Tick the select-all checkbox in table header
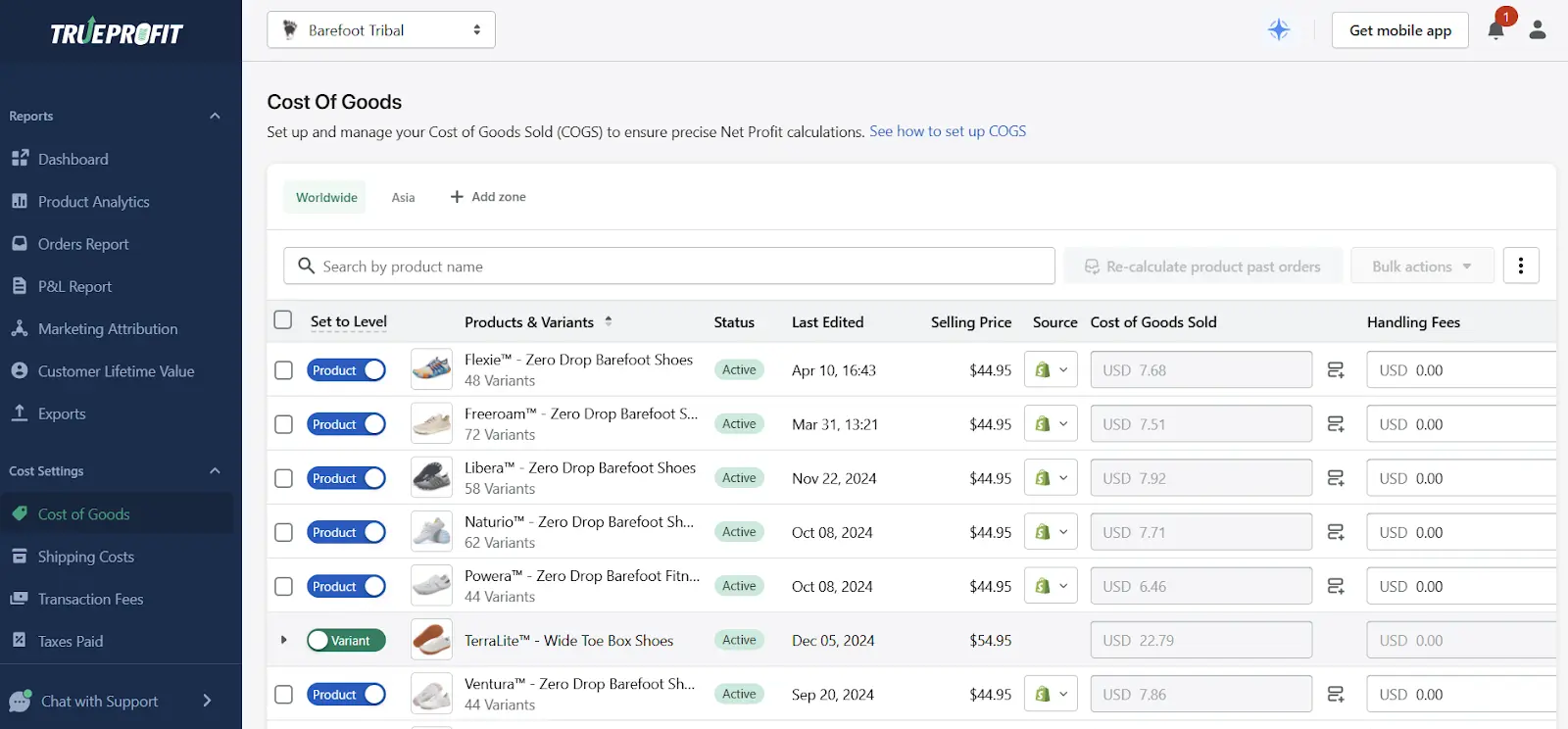 click(283, 320)
